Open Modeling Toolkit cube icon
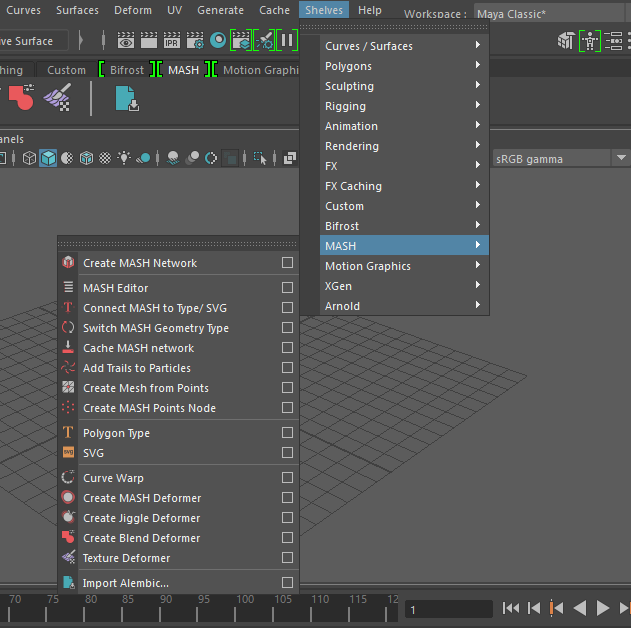 567,41
